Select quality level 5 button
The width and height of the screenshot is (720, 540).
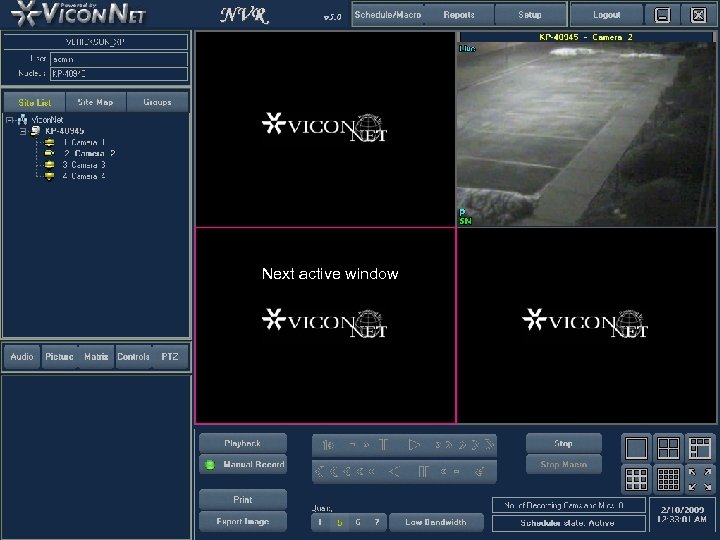click(339, 522)
